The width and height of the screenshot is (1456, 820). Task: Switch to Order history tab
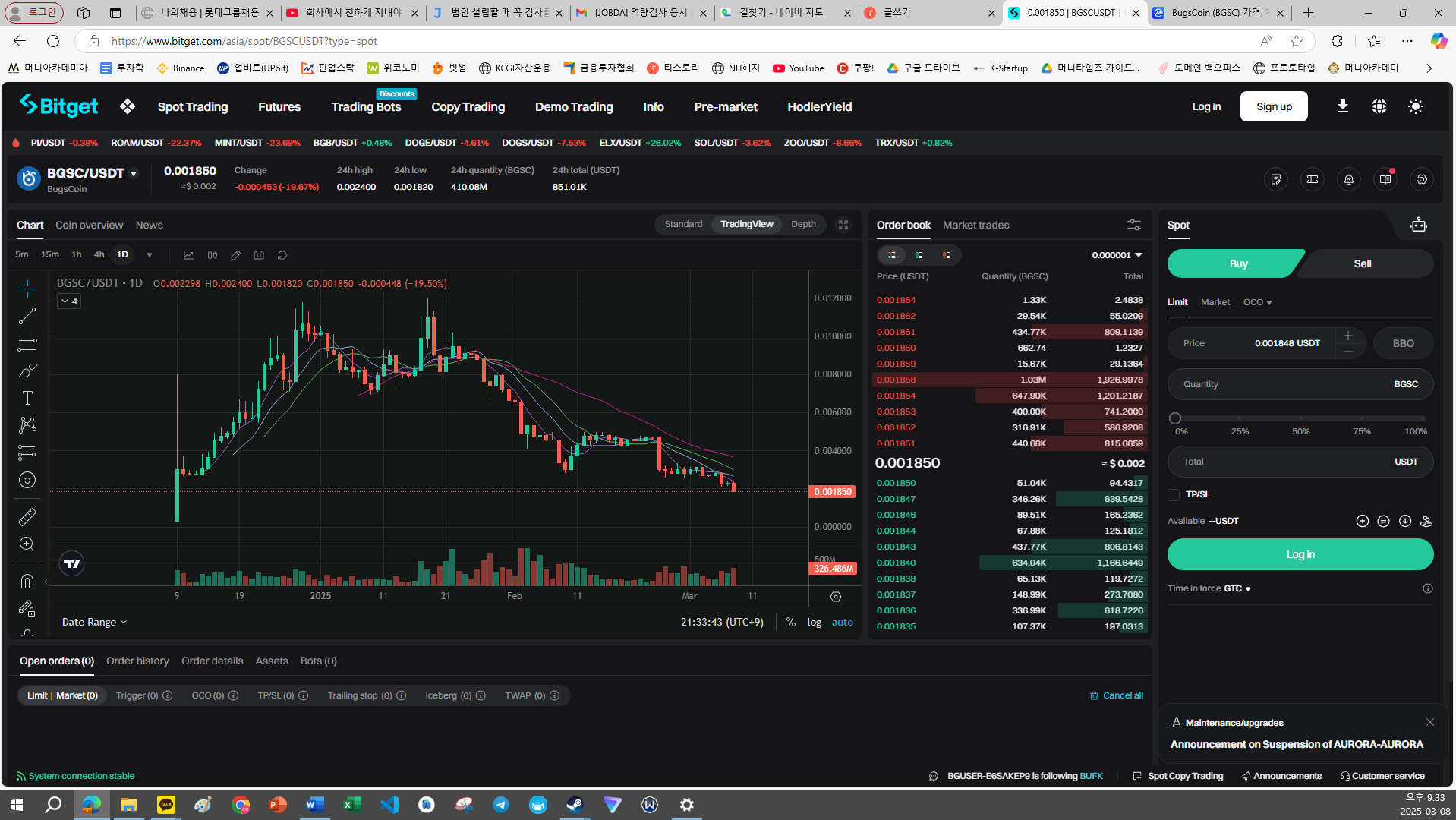tap(137, 661)
